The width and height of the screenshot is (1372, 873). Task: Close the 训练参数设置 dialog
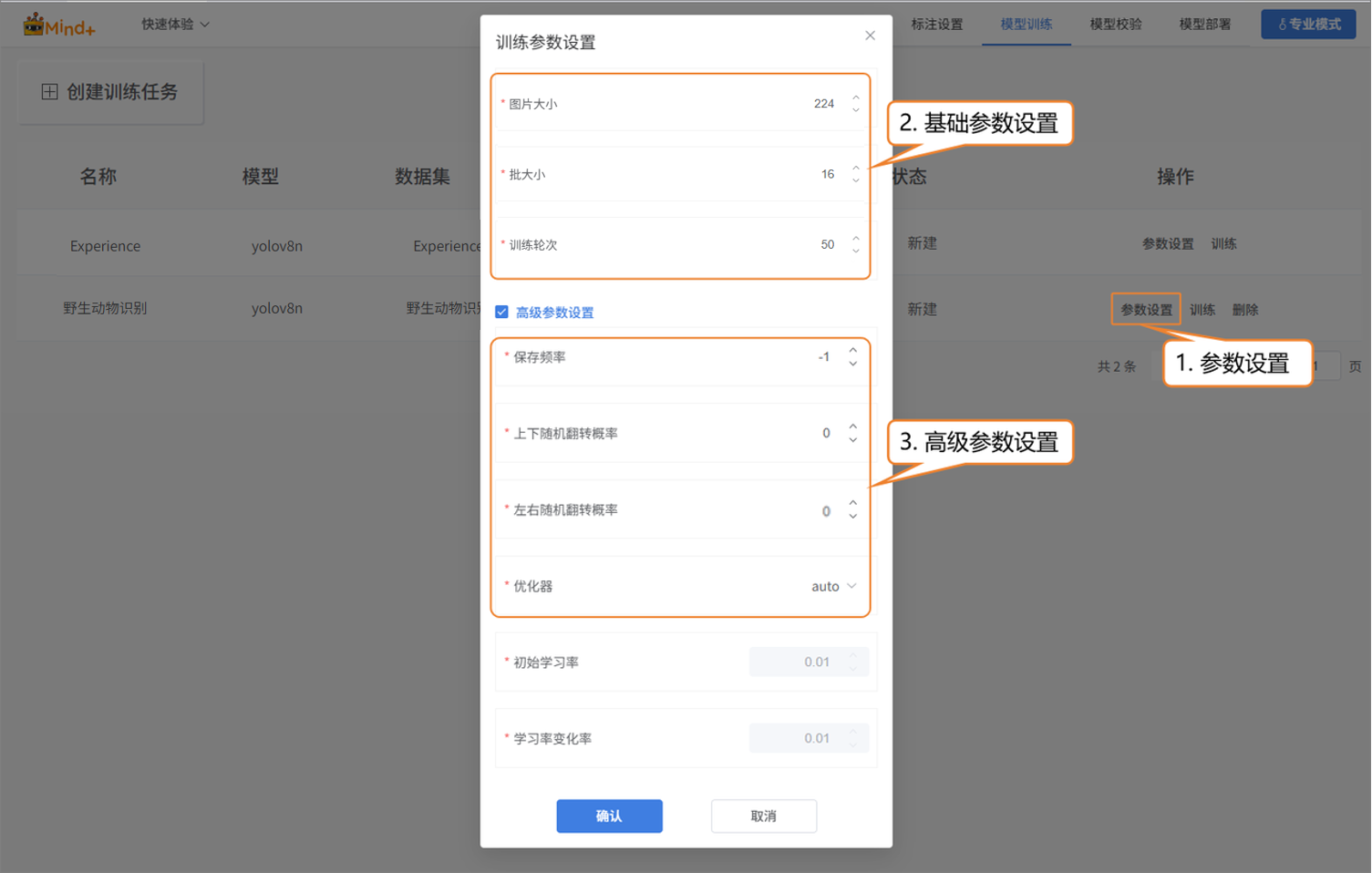[x=870, y=36]
